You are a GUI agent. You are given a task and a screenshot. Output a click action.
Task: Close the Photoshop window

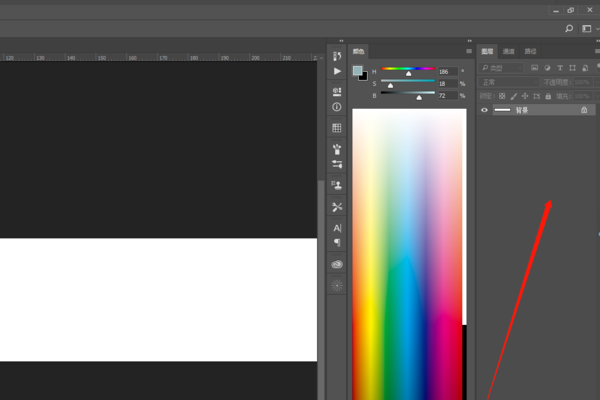click(589, 10)
